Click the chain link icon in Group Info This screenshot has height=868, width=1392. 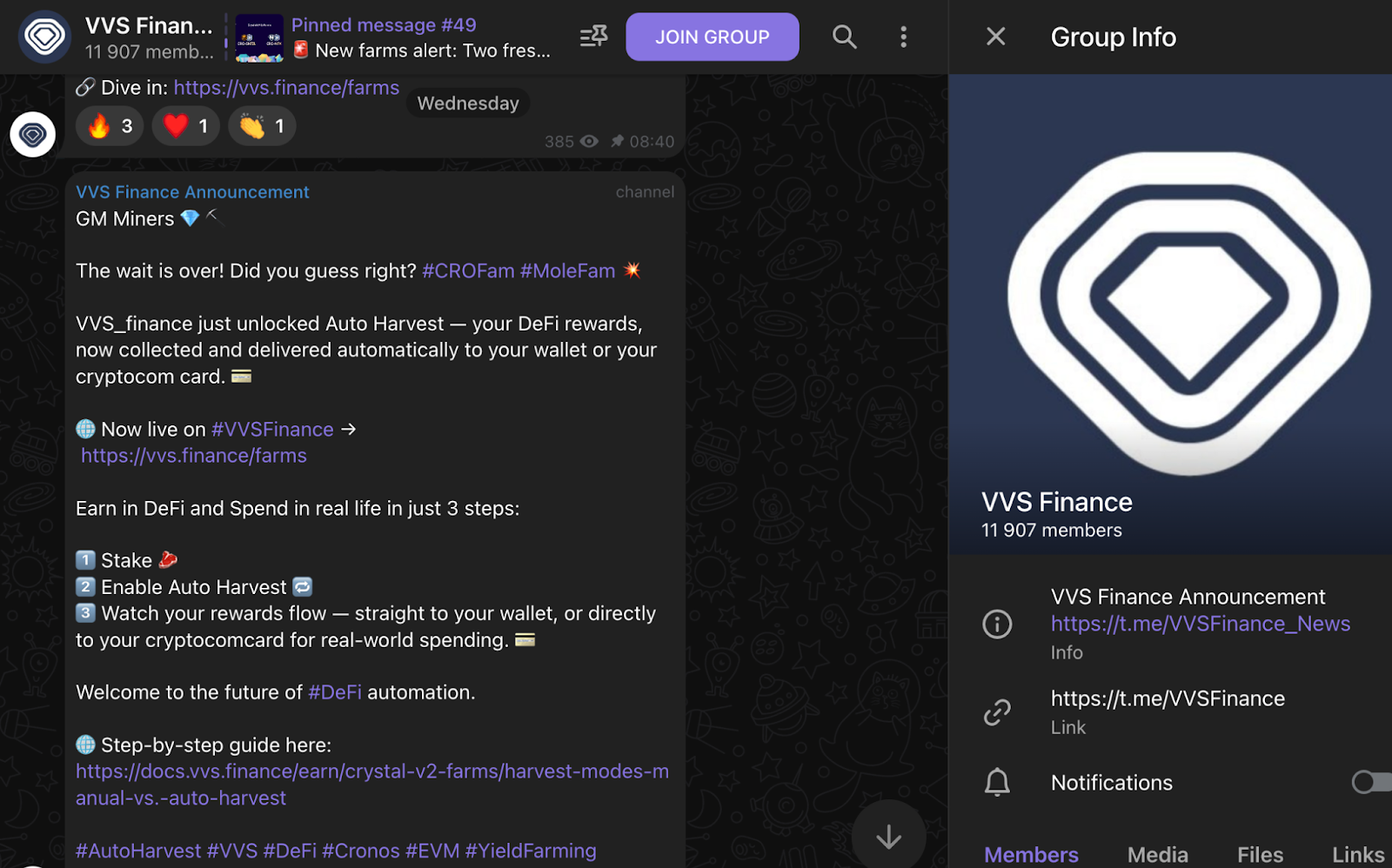[997, 712]
